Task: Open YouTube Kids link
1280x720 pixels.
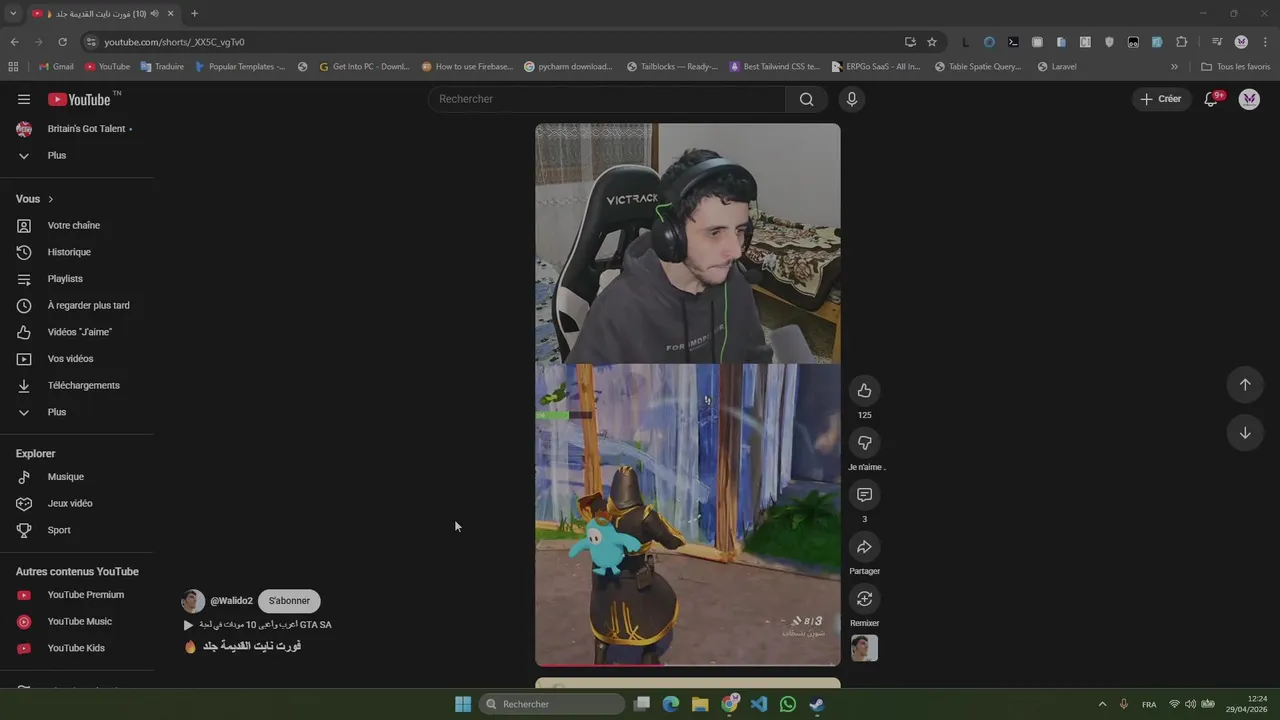Action: 77,648
